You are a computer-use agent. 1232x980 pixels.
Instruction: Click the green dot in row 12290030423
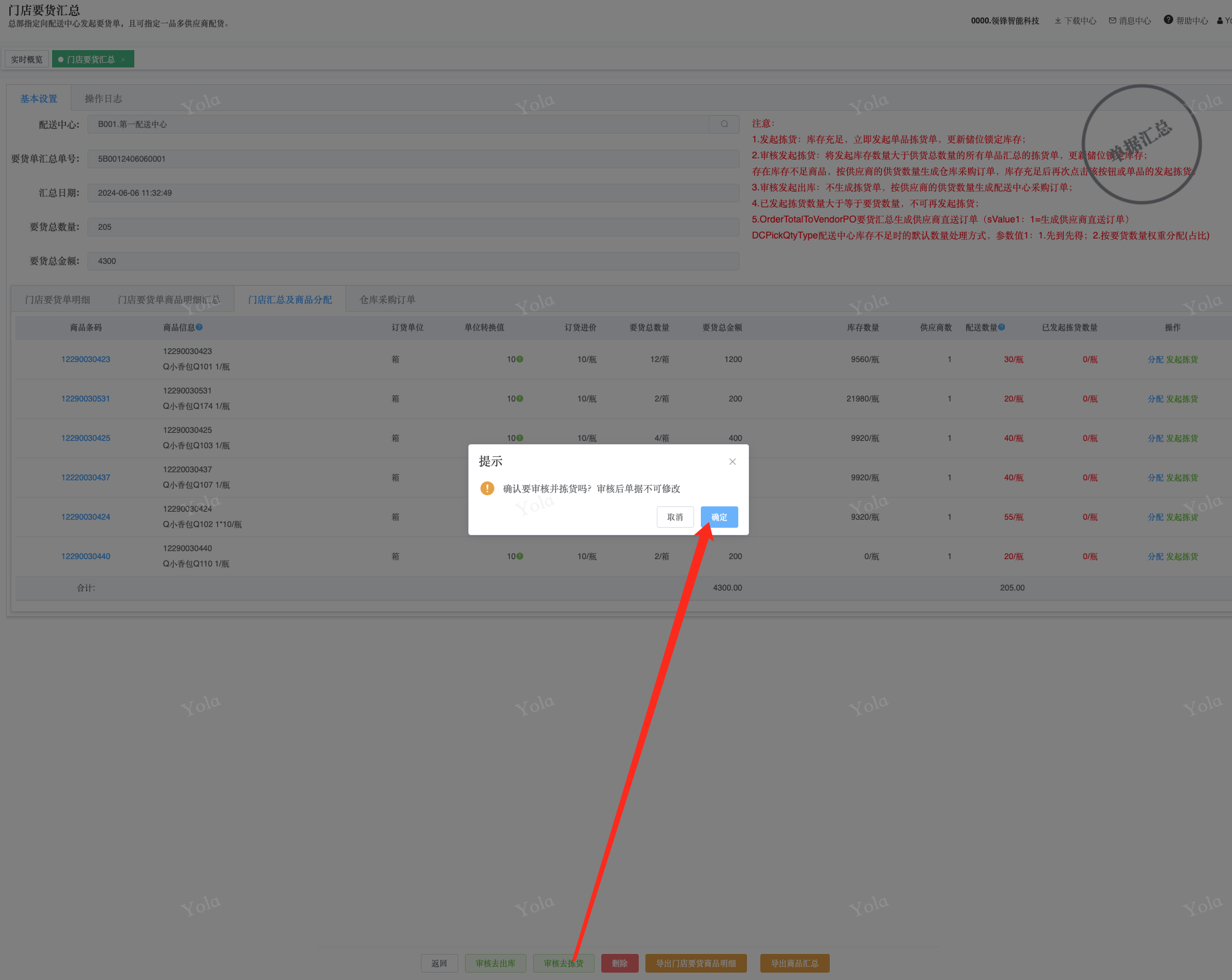pos(520,359)
